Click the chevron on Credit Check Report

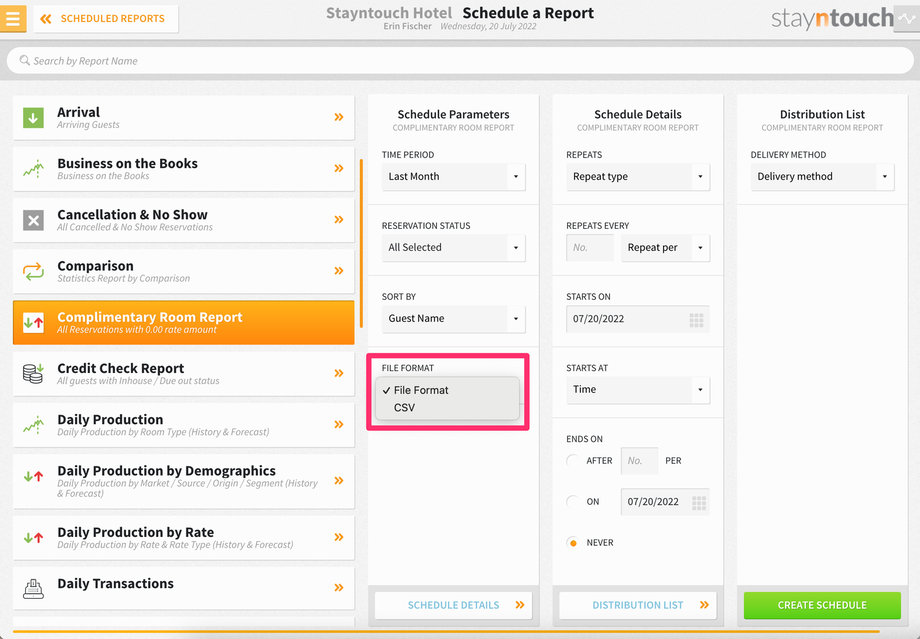click(x=339, y=373)
